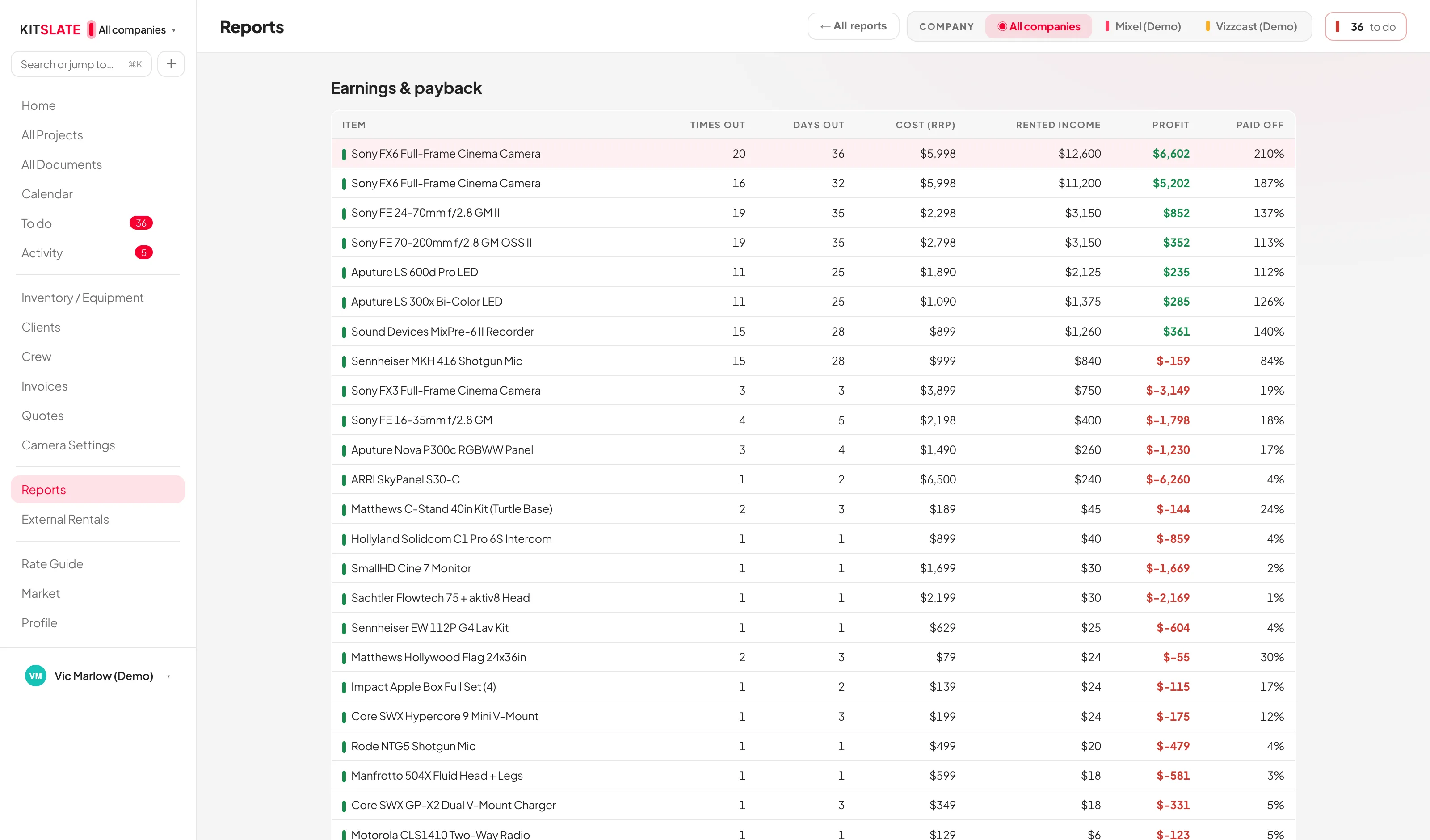
Task: Click the 5 badge beside Activity
Action: 143,252
